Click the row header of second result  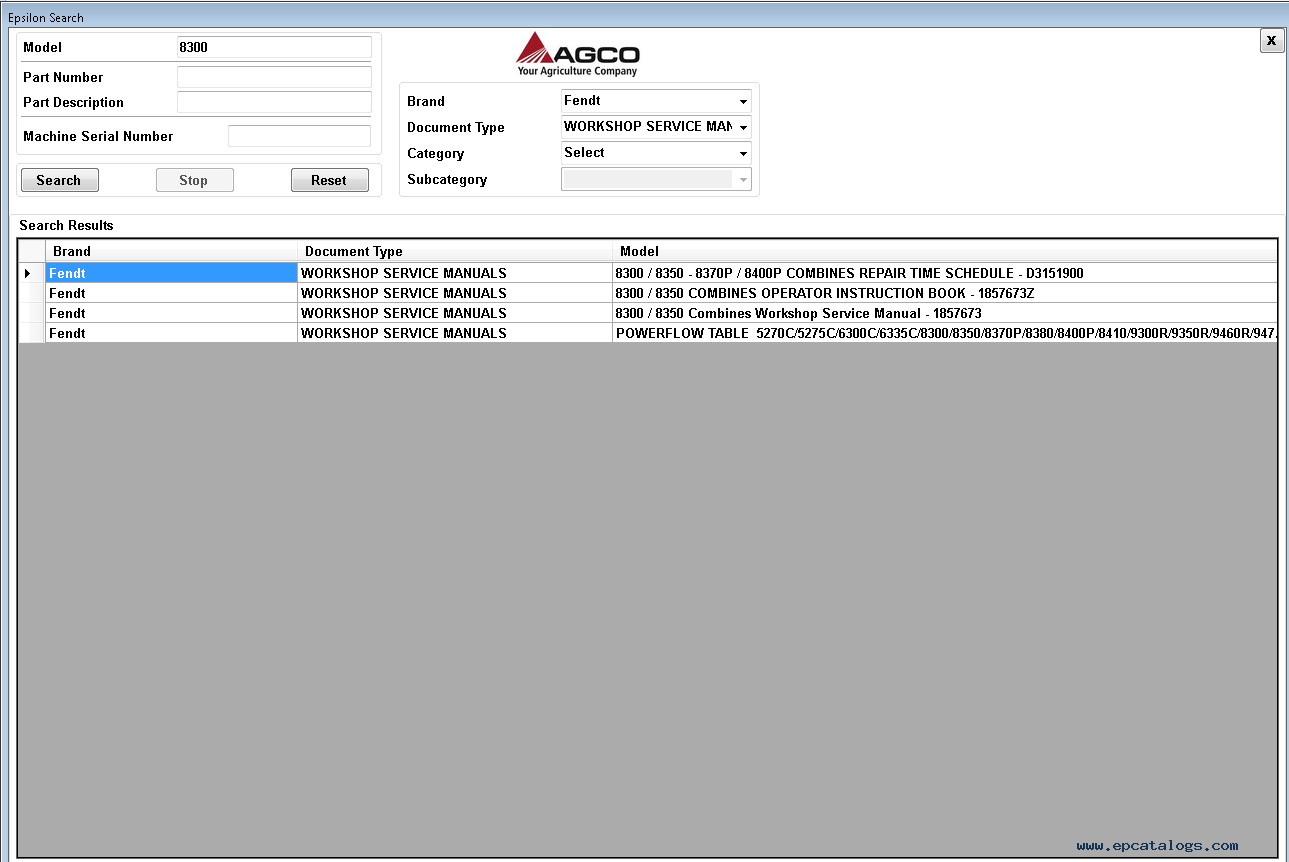[x=32, y=293]
